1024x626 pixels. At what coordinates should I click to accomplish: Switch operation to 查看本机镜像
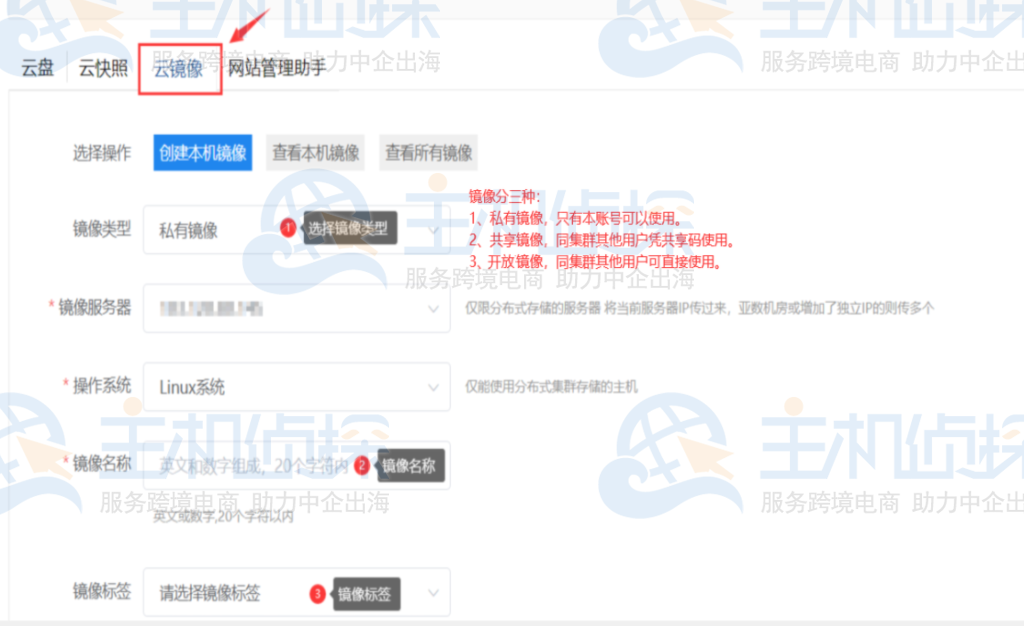click(x=313, y=152)
